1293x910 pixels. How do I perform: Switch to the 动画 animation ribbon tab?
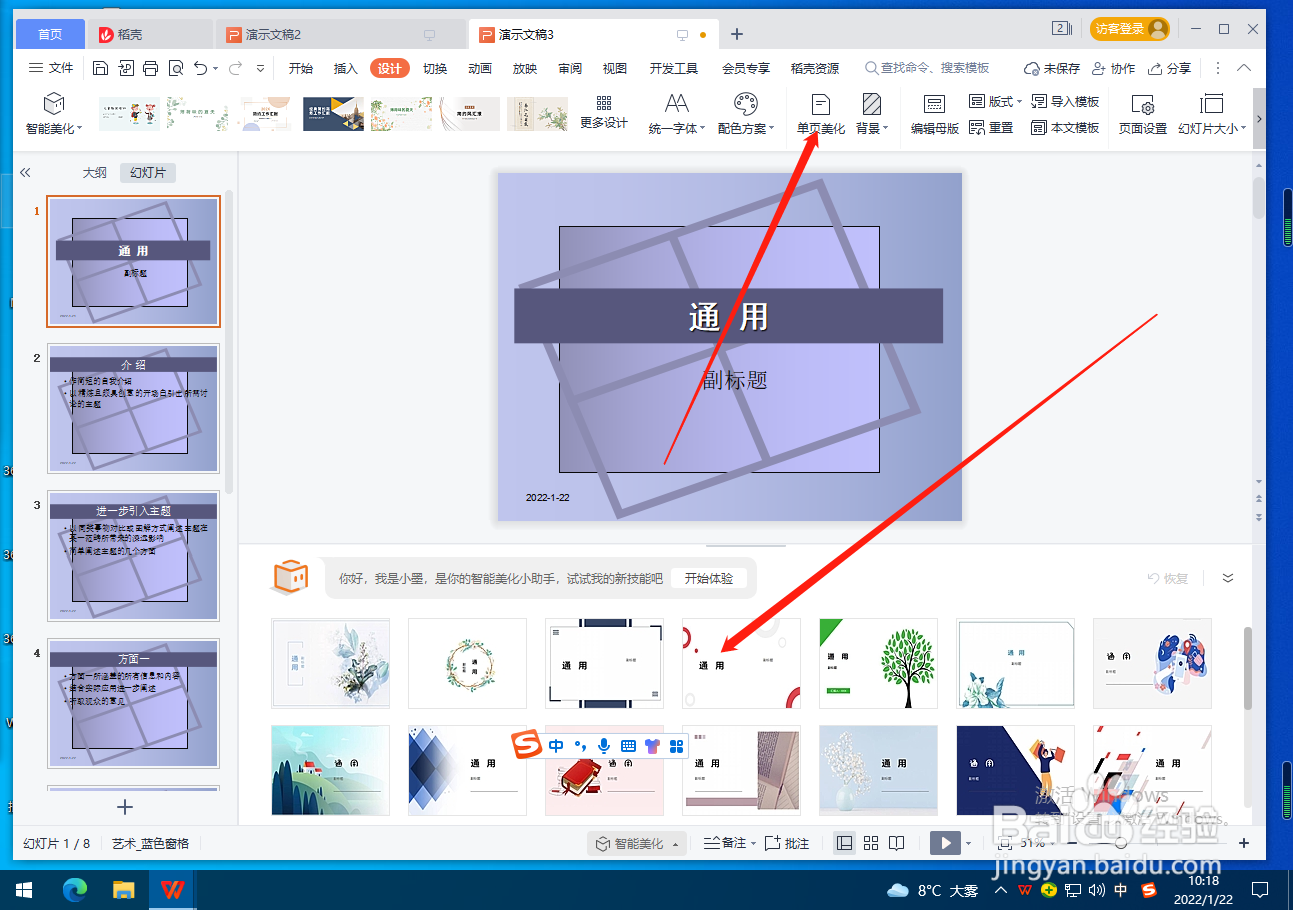click(x=479, y=68)
